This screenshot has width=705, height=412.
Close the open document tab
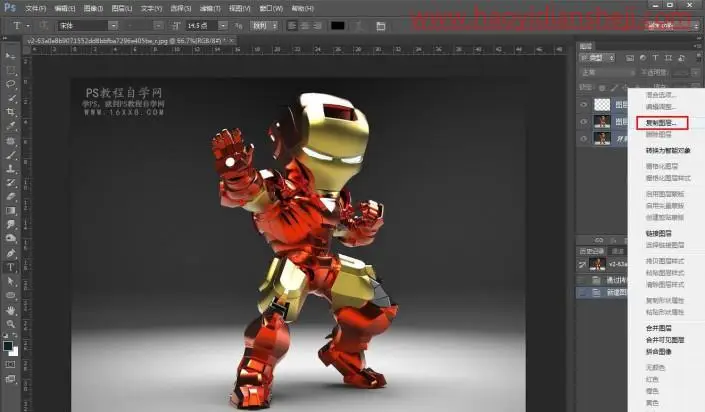232,41
